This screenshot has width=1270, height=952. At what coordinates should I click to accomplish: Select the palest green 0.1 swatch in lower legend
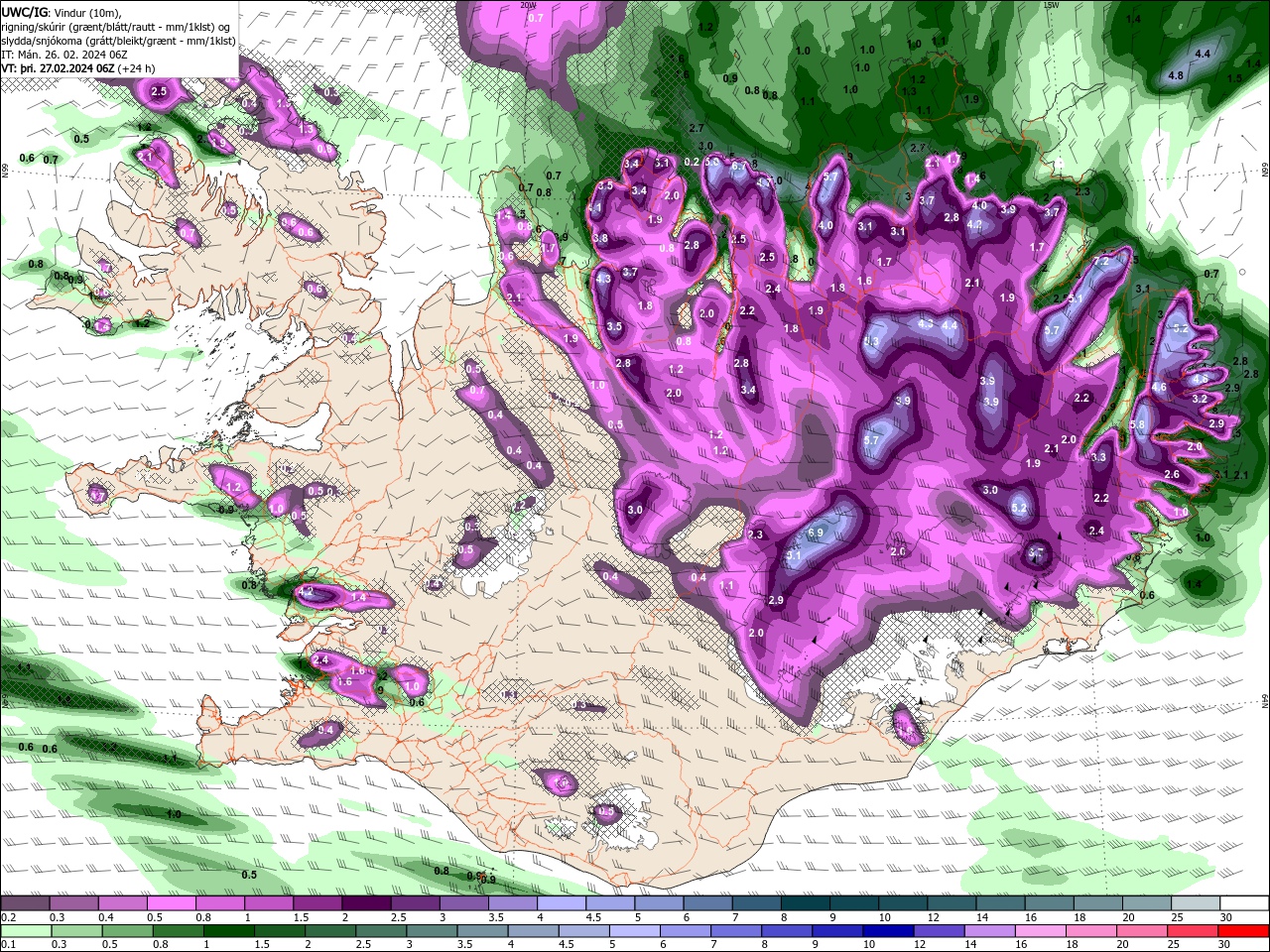pos(25,931)
